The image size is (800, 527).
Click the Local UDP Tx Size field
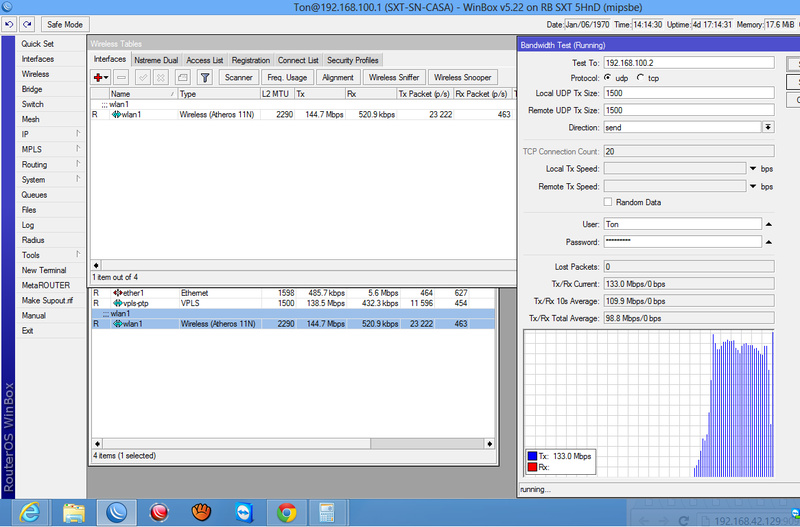pos(689,93)
